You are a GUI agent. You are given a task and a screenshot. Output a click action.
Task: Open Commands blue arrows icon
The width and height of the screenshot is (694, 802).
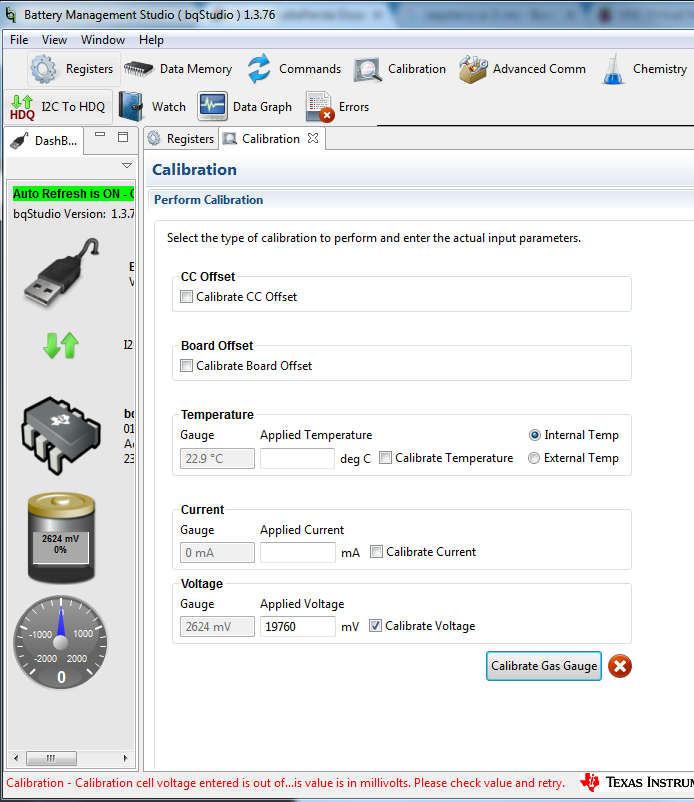[x=259, y=69]
